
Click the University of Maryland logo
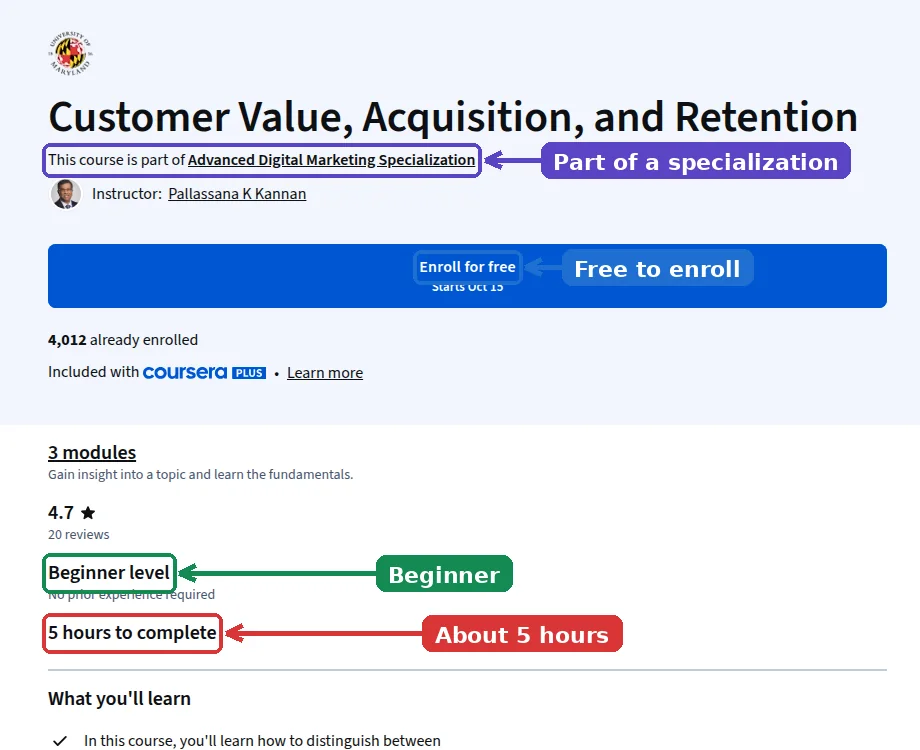pyautogui.click(x=70, y=53)
